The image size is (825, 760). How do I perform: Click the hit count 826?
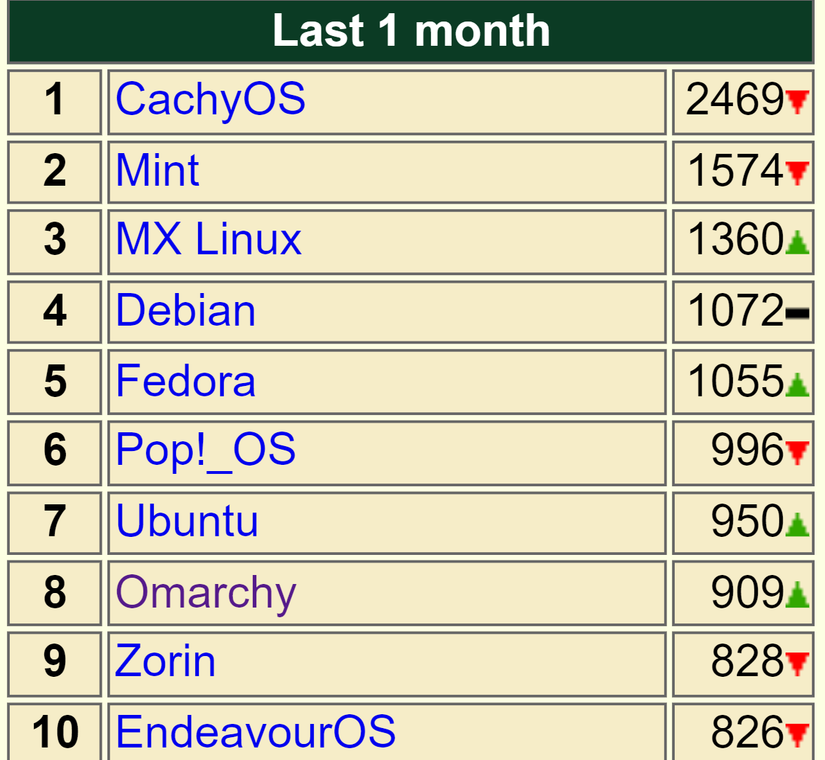coord(748,732)
